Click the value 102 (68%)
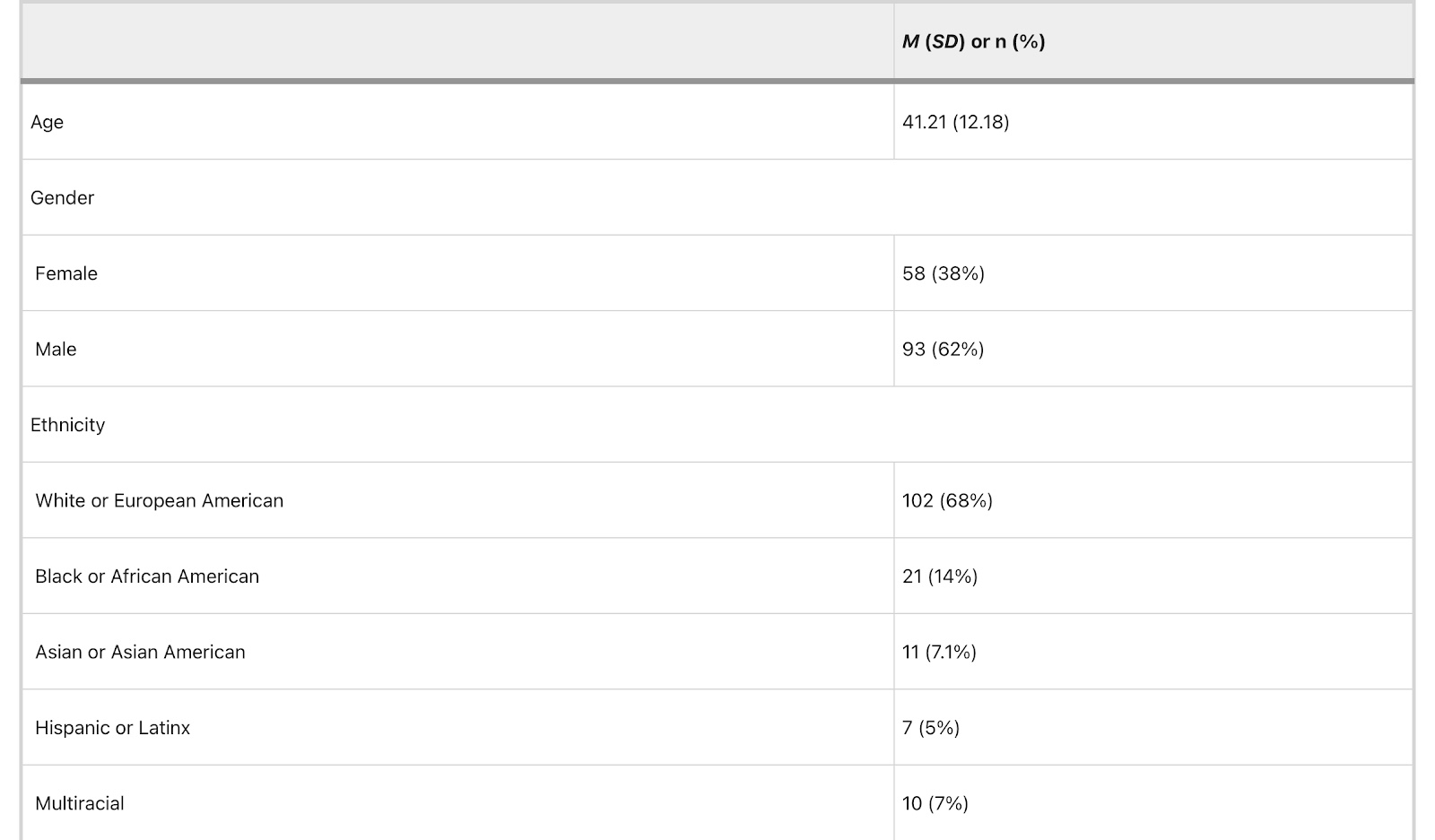The width and height of the screenshot is (1435, 840). click(947, 501)
